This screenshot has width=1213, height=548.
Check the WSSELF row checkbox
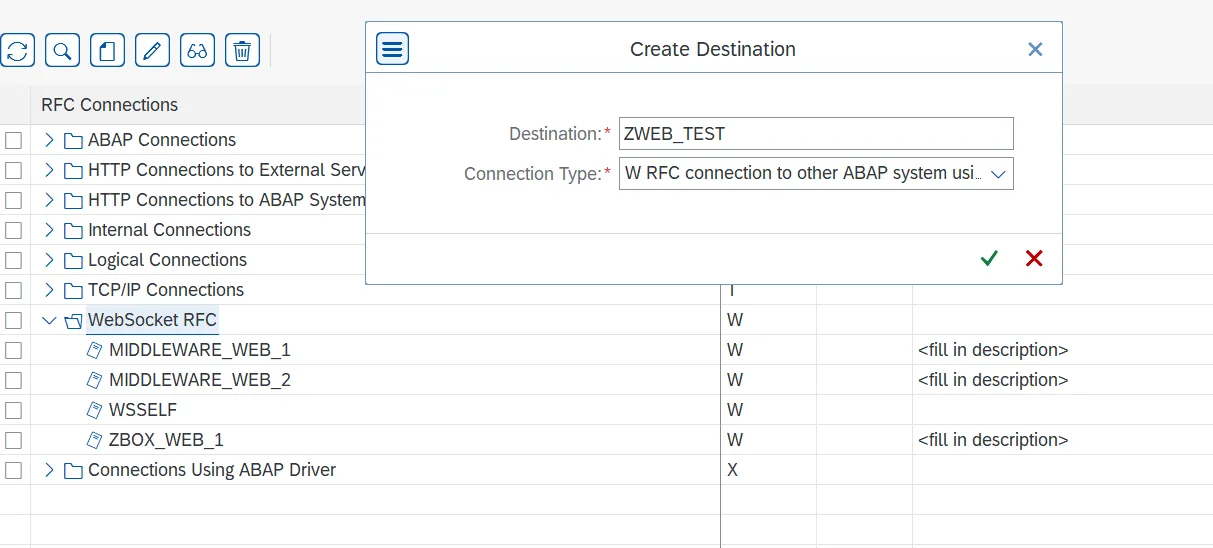(13, 410)
